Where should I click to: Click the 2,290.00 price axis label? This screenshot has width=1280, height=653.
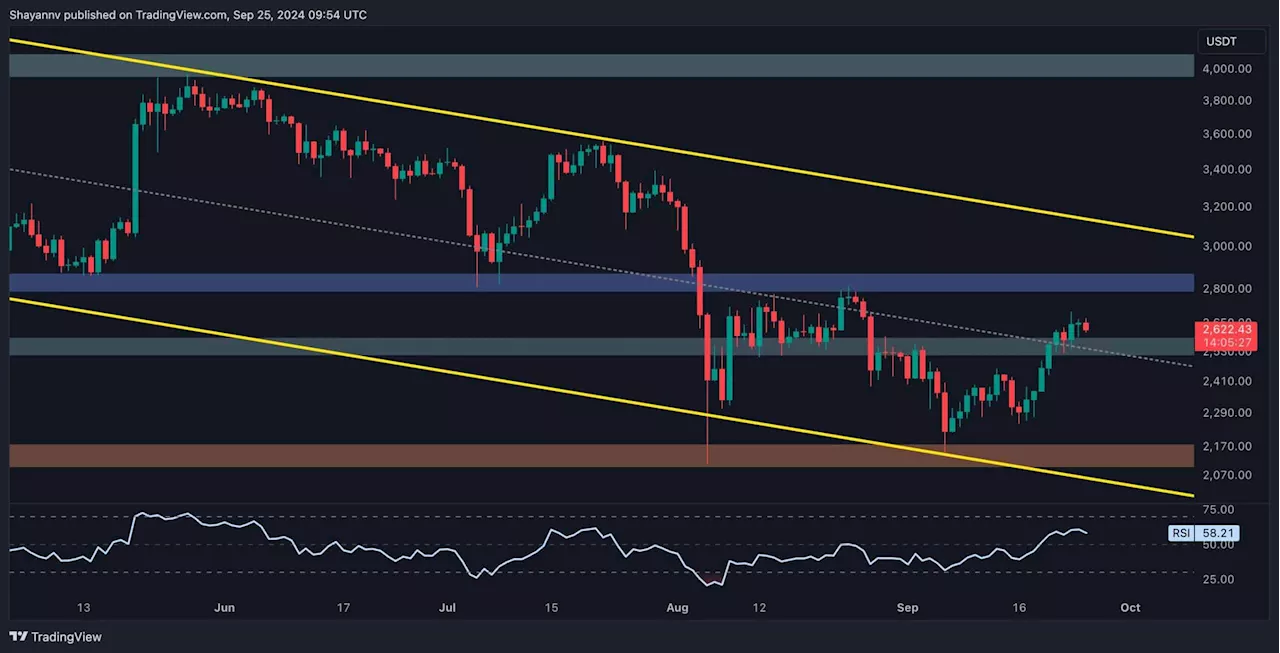click(x=1228, y=412)
